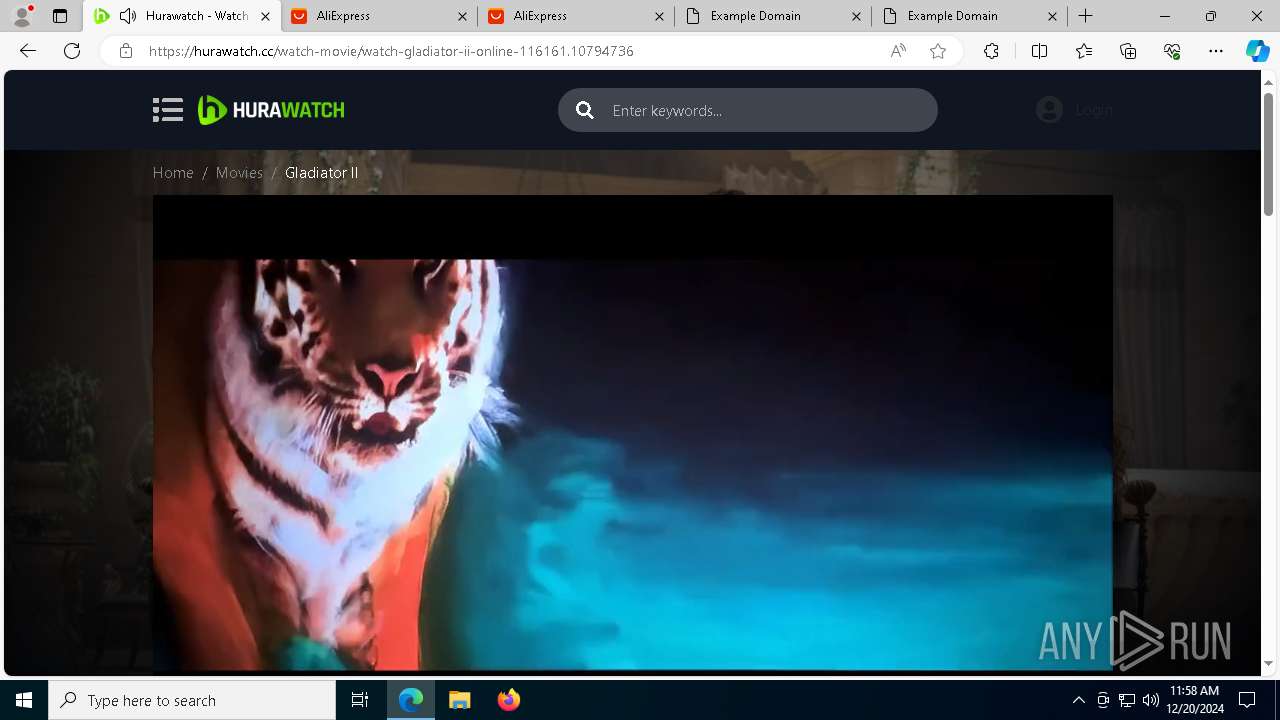Open the clock showing 11:58 AM

coord(1194,700)
